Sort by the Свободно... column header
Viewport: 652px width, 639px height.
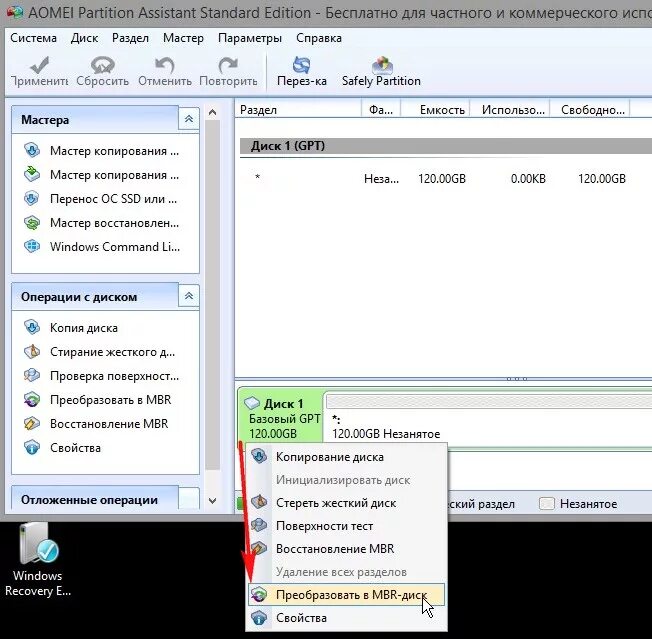tap(590, 110)
